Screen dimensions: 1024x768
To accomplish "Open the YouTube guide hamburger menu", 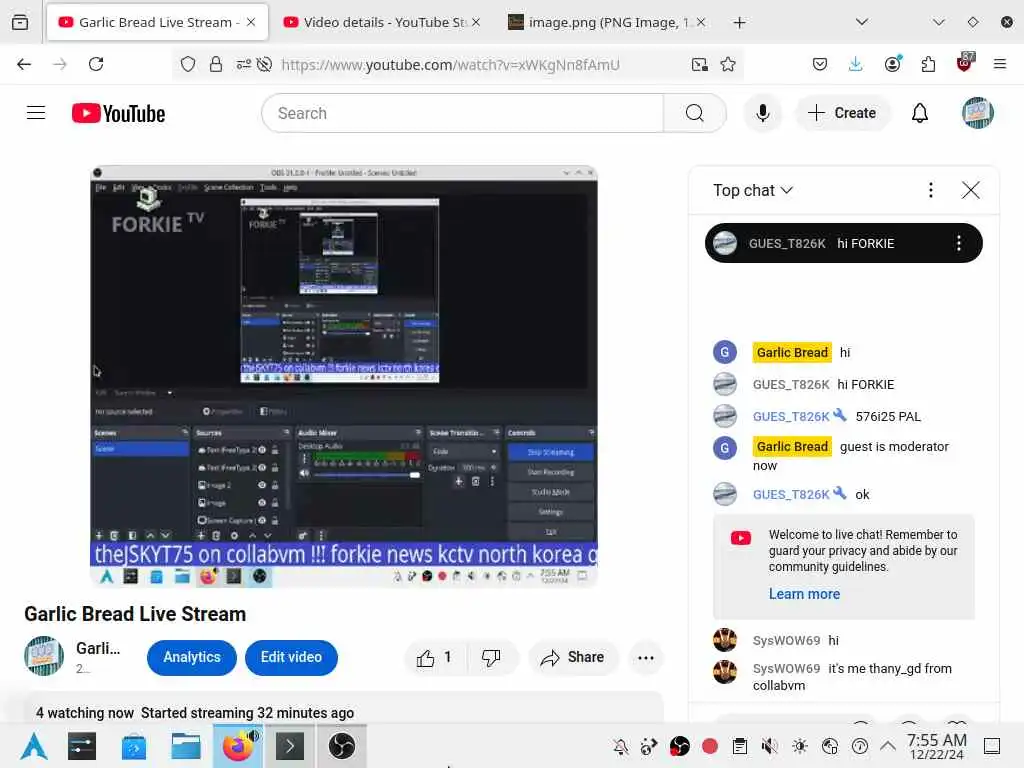I will coord(36,113).
